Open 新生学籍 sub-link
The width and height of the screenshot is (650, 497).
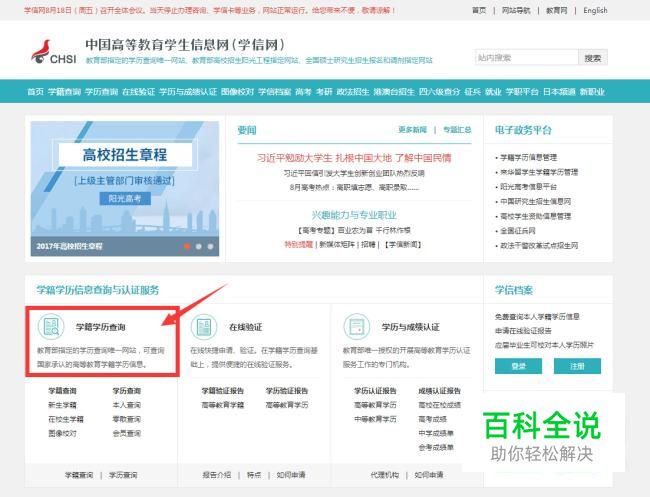(x=62, y=405)
